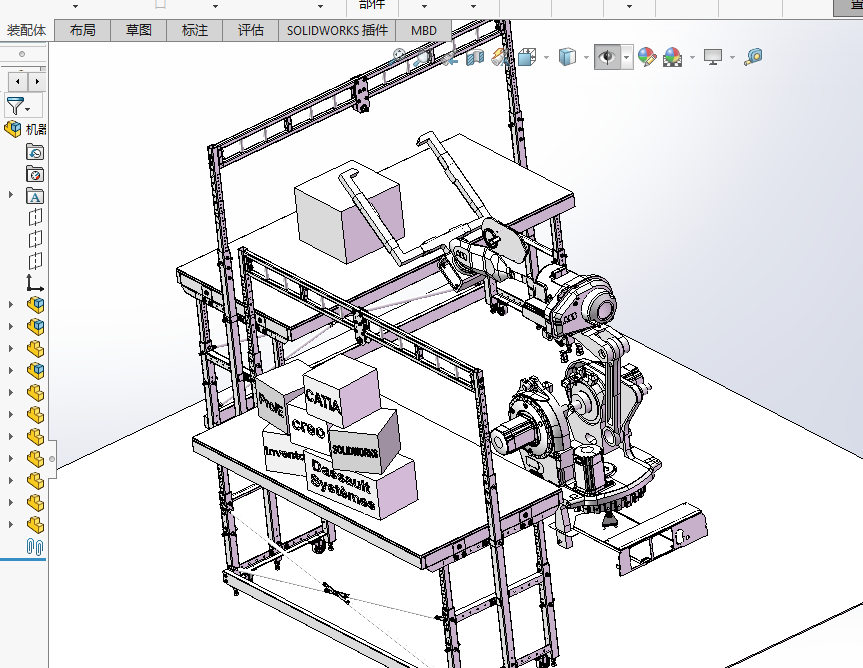The height and width of the screenshot is (668, 863).
Task: Click the Edit Appearance color ball icon
Action: click(647, 58)
